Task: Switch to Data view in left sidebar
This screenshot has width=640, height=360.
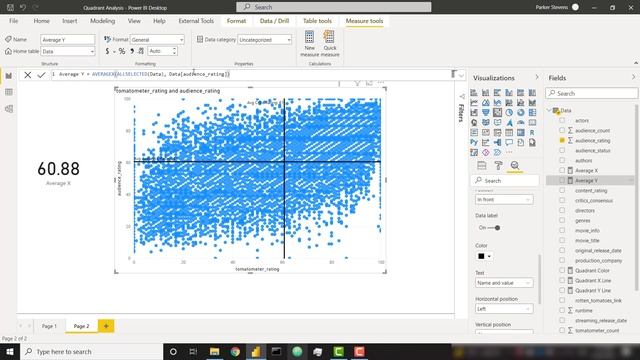Action: click(9, 92)
